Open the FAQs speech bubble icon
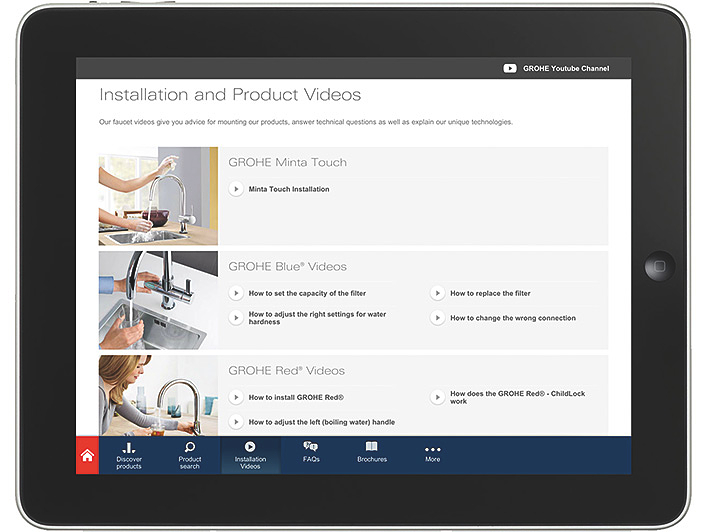 [311, 446]
